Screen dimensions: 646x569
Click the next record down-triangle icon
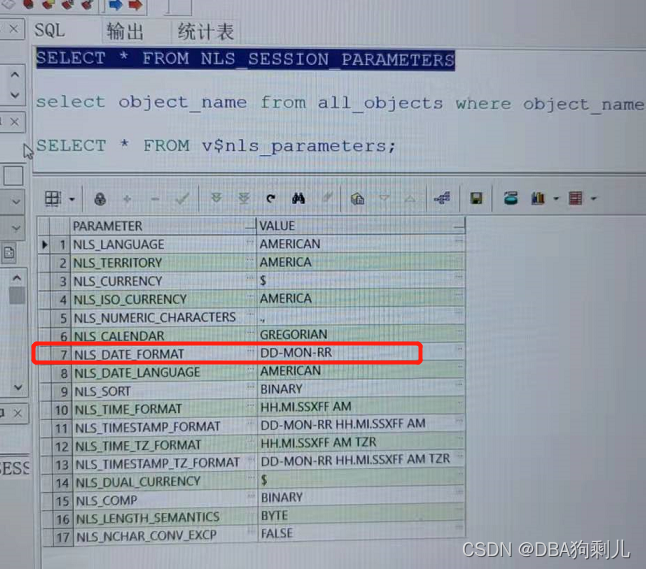click(384, 199)
